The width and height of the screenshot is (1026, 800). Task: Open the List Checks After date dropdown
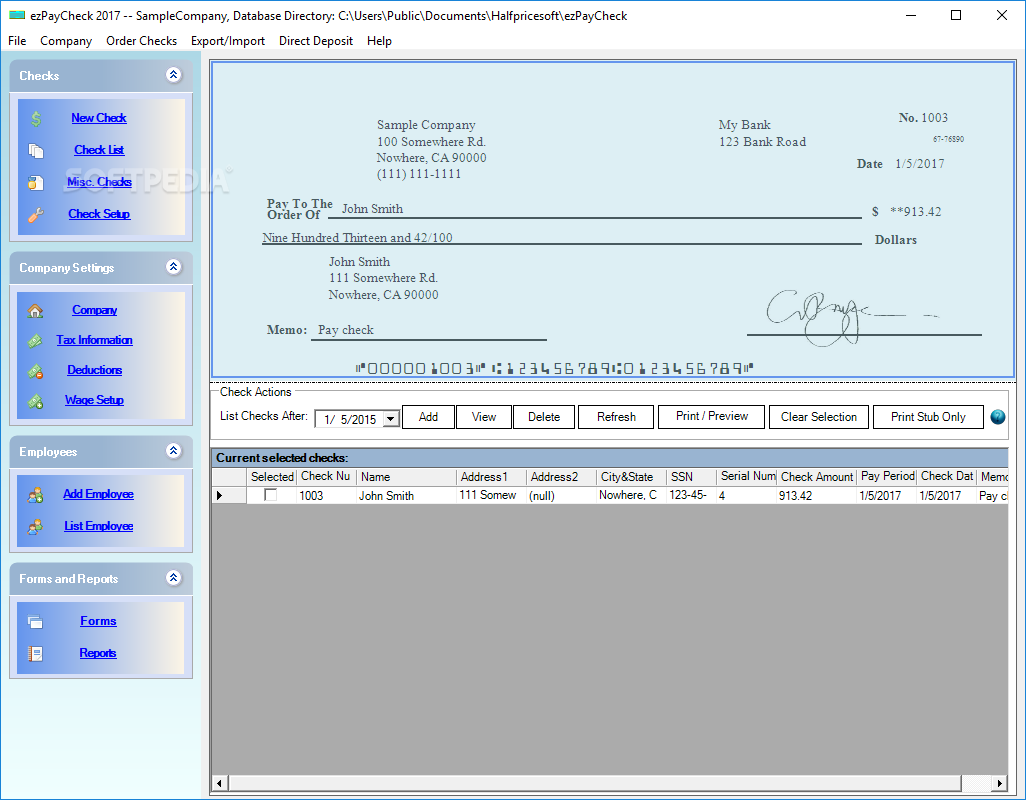coord(391,419)
